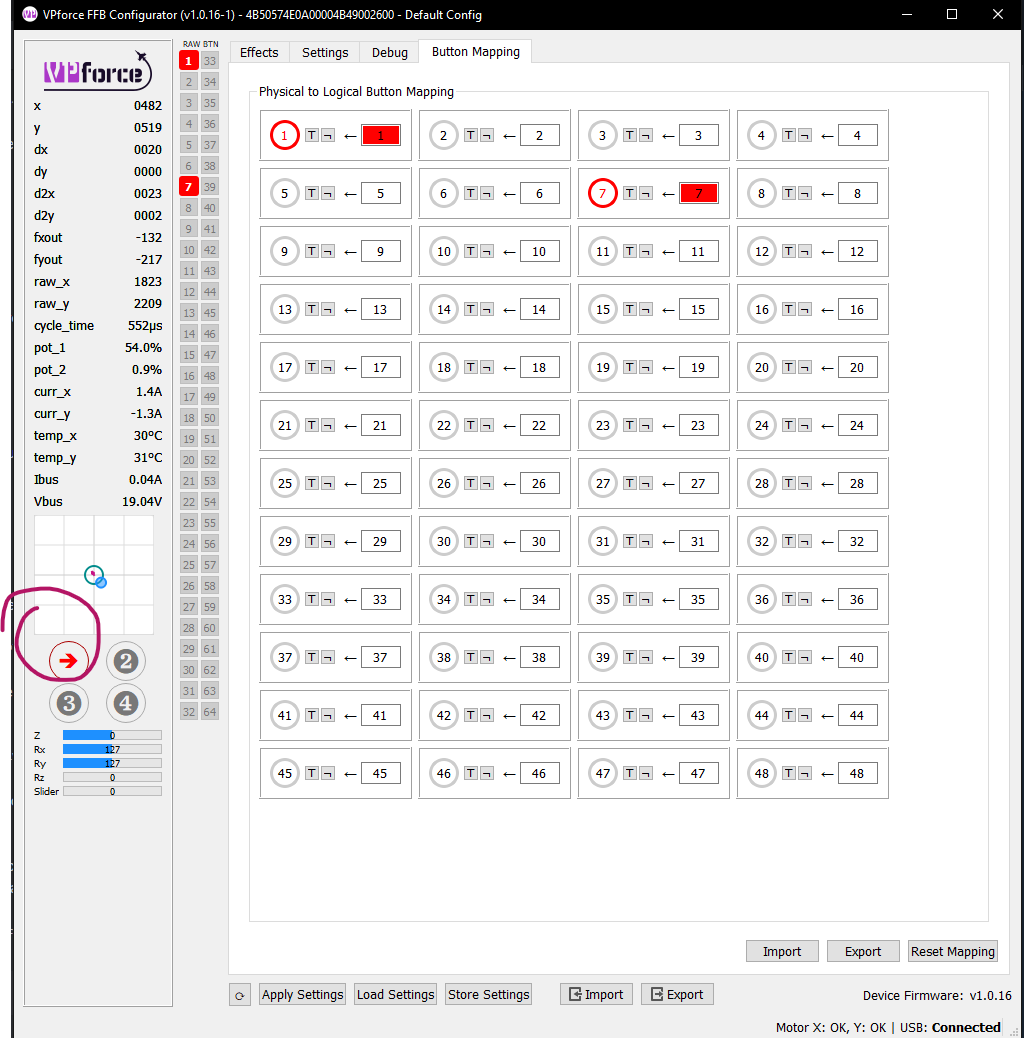Click the red arrow button 1 indicator

[x=68, y=661]
